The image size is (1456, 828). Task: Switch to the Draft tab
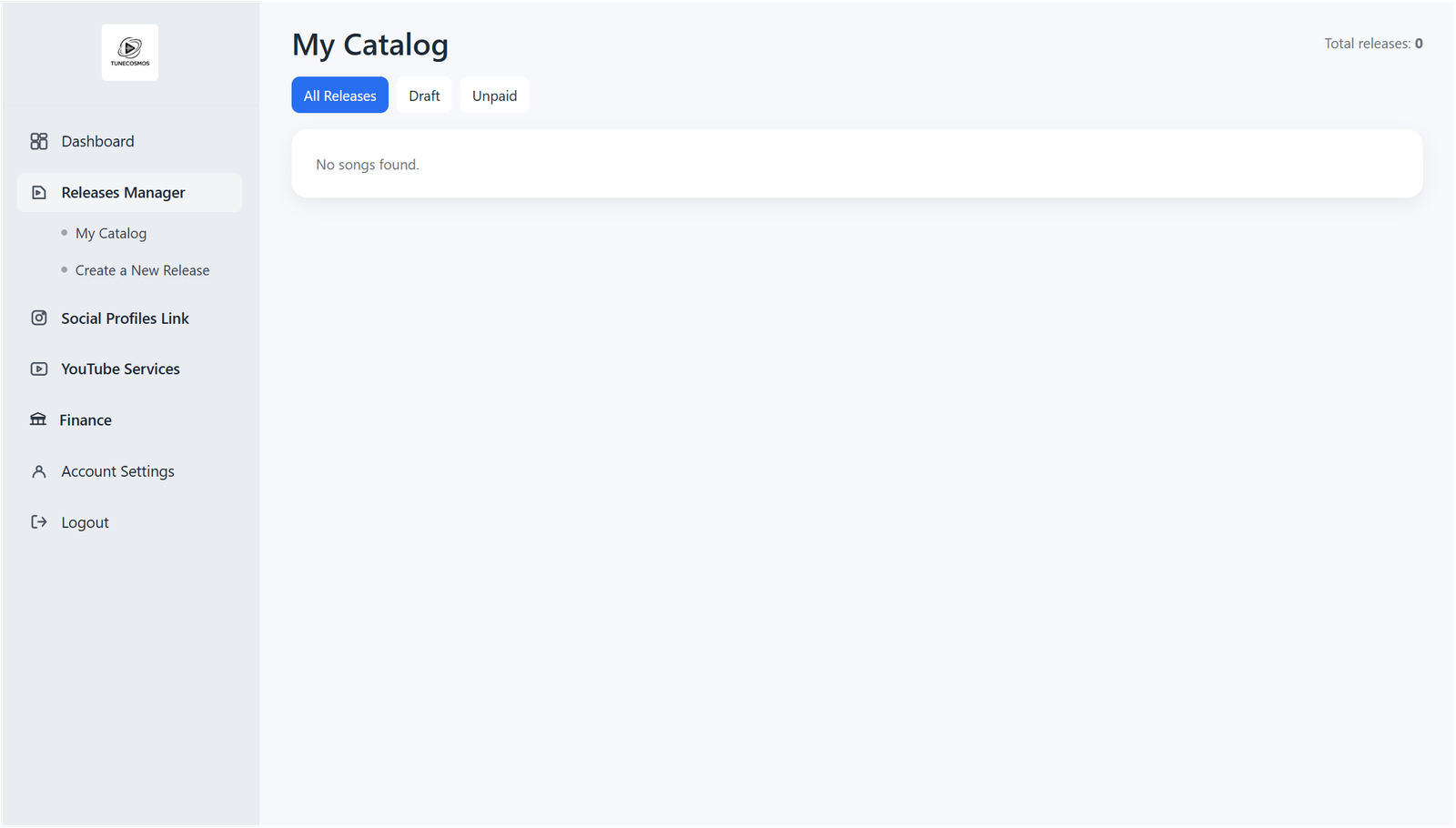[x=424, y=95]
